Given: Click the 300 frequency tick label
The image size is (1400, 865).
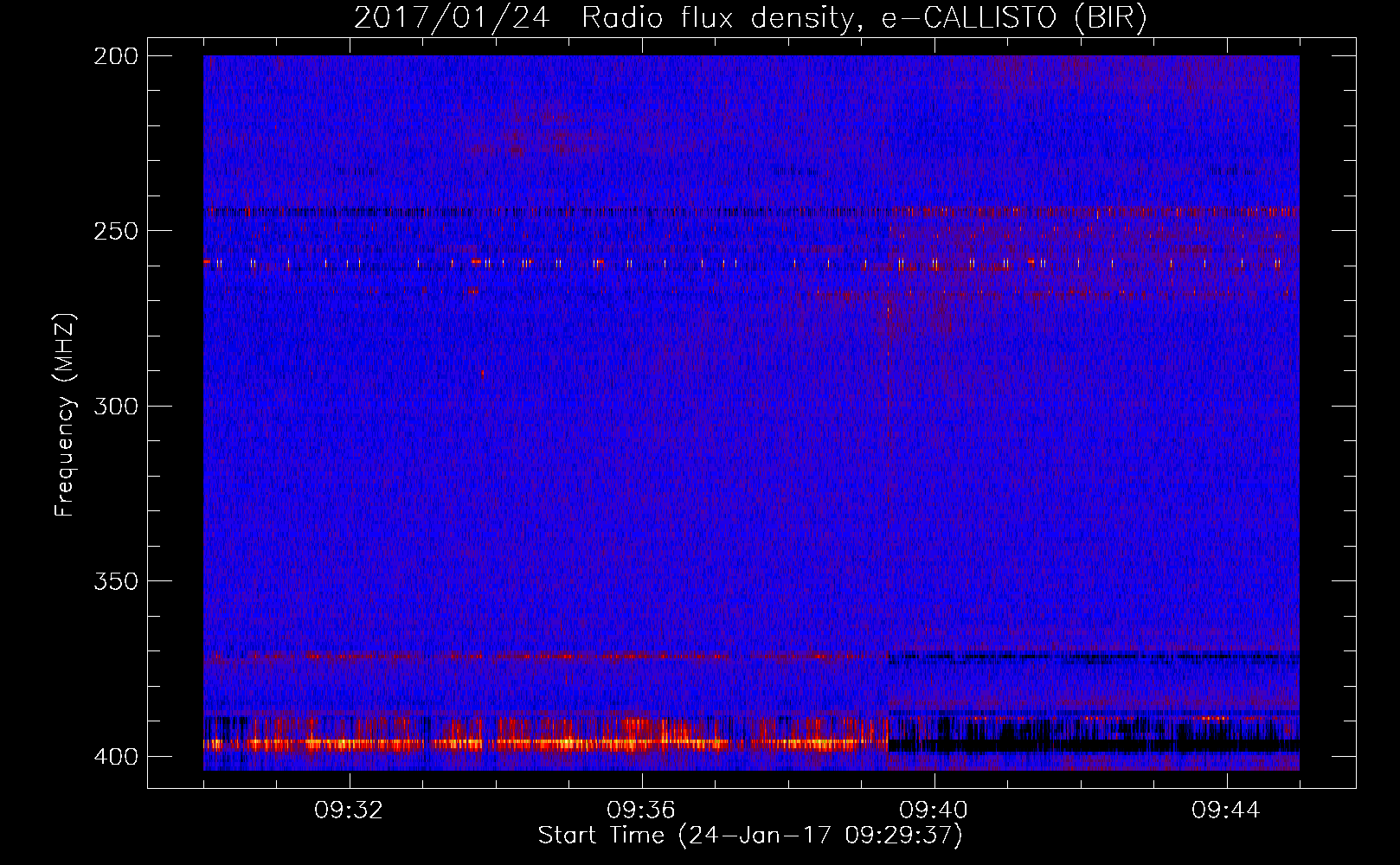Looking at the screenshot, I should 115,407.
